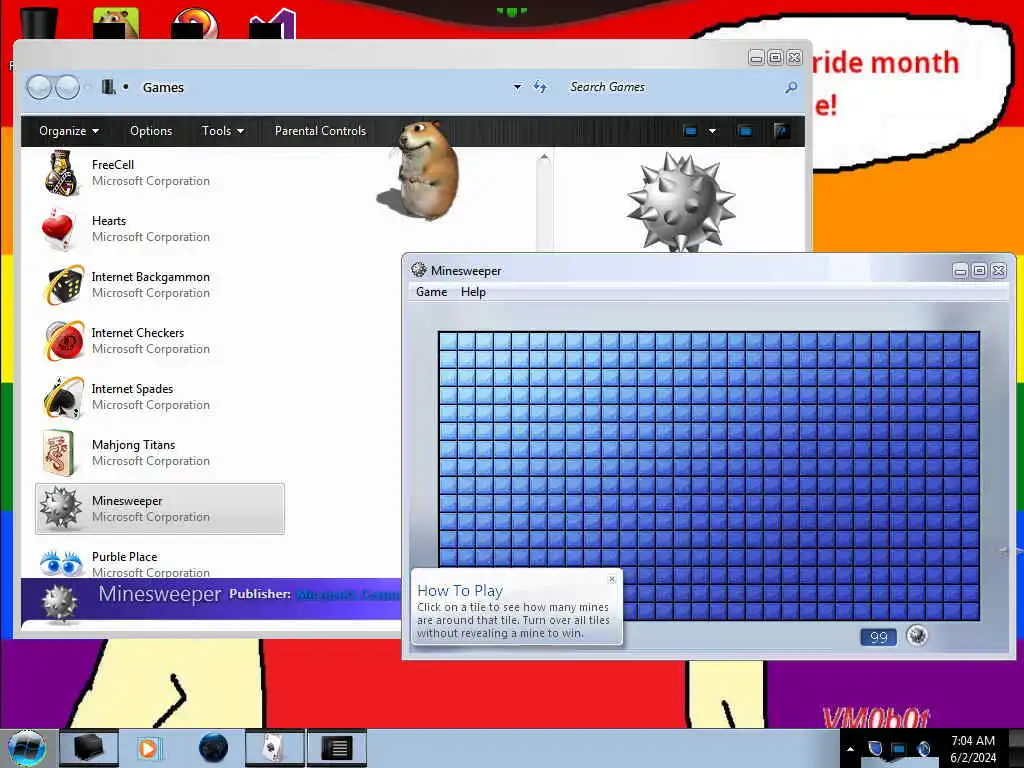Click the Minesweeper icon in details pane

click(60, 602)
